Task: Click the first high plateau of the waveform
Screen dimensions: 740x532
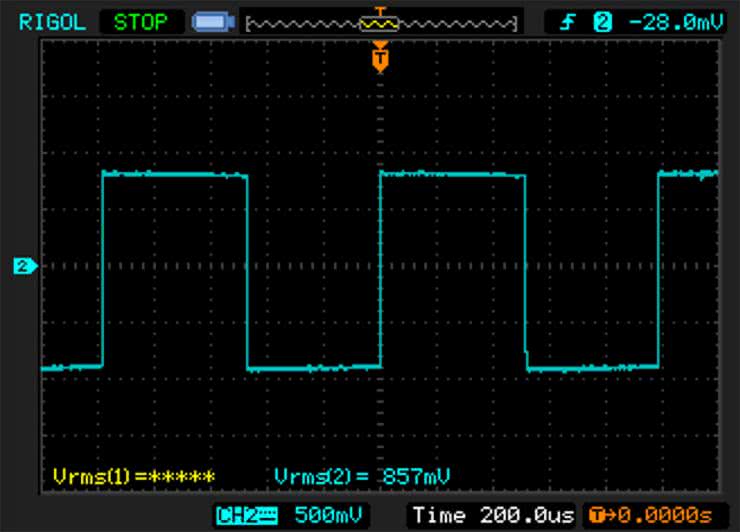Action: (x=175, y=175)
